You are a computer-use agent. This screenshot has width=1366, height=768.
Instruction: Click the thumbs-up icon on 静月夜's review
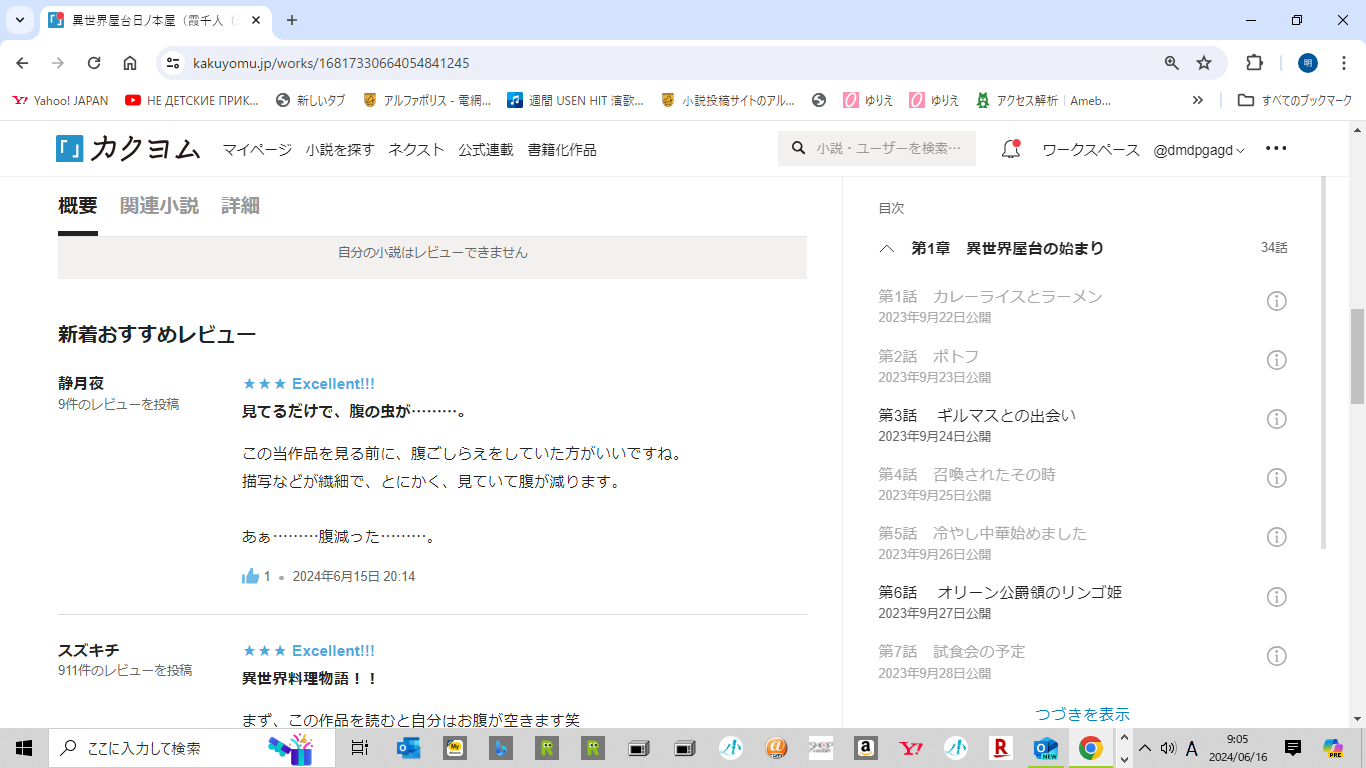click(x=250, y=576)
